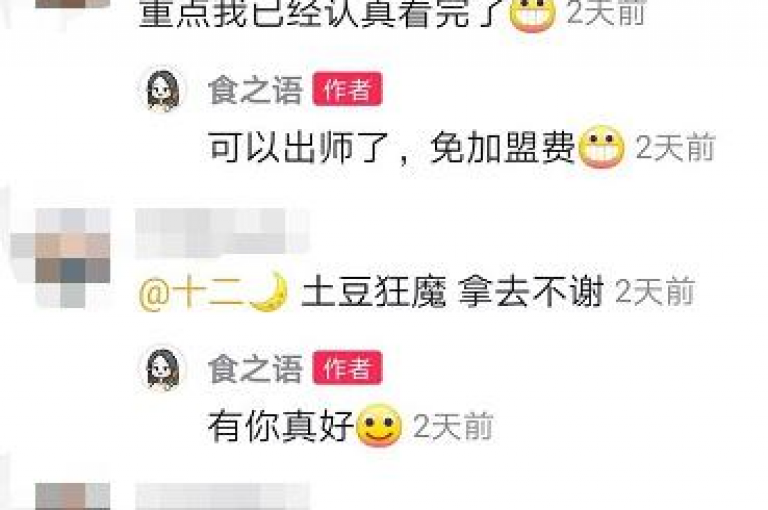The width and height of the screenshot is (768, 510).
Task: Click the 2天前 timestamp after 拿去不谢
Action: point(654,292)
